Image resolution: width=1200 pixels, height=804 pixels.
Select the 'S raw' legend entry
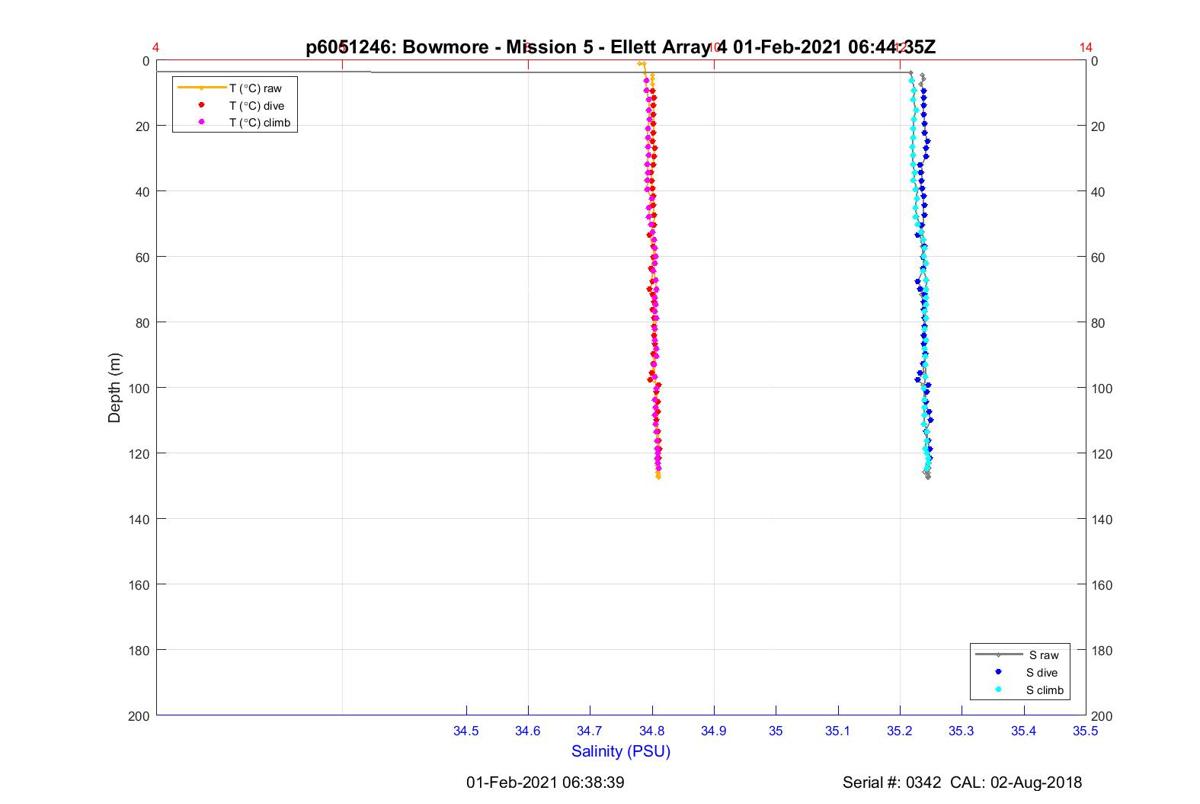pos(1020,655)
